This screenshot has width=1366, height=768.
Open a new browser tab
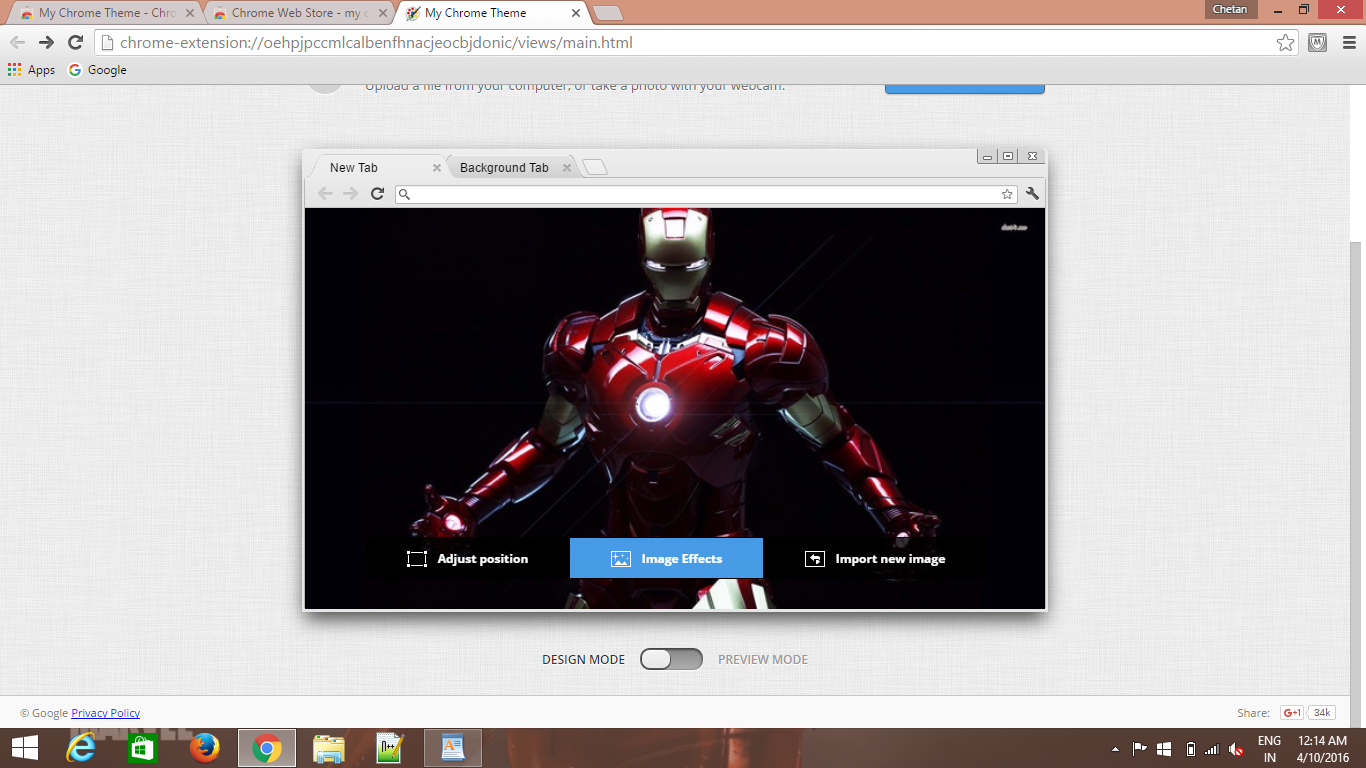click(x=607, y=13)
